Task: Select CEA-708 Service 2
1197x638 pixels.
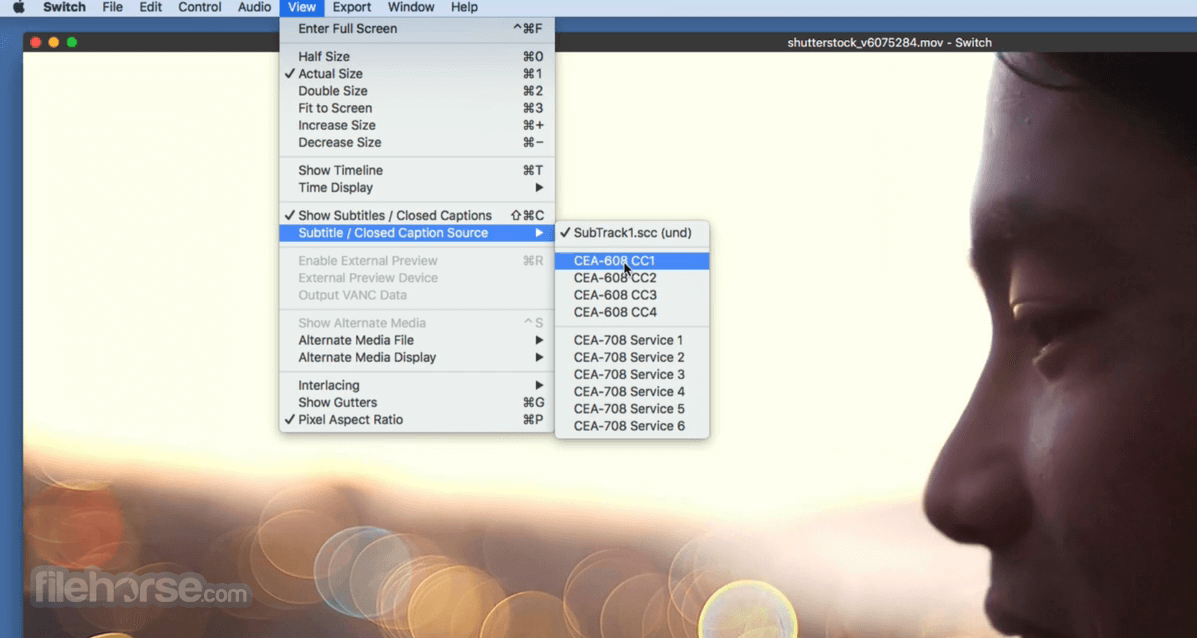Action: coord(632,357)
